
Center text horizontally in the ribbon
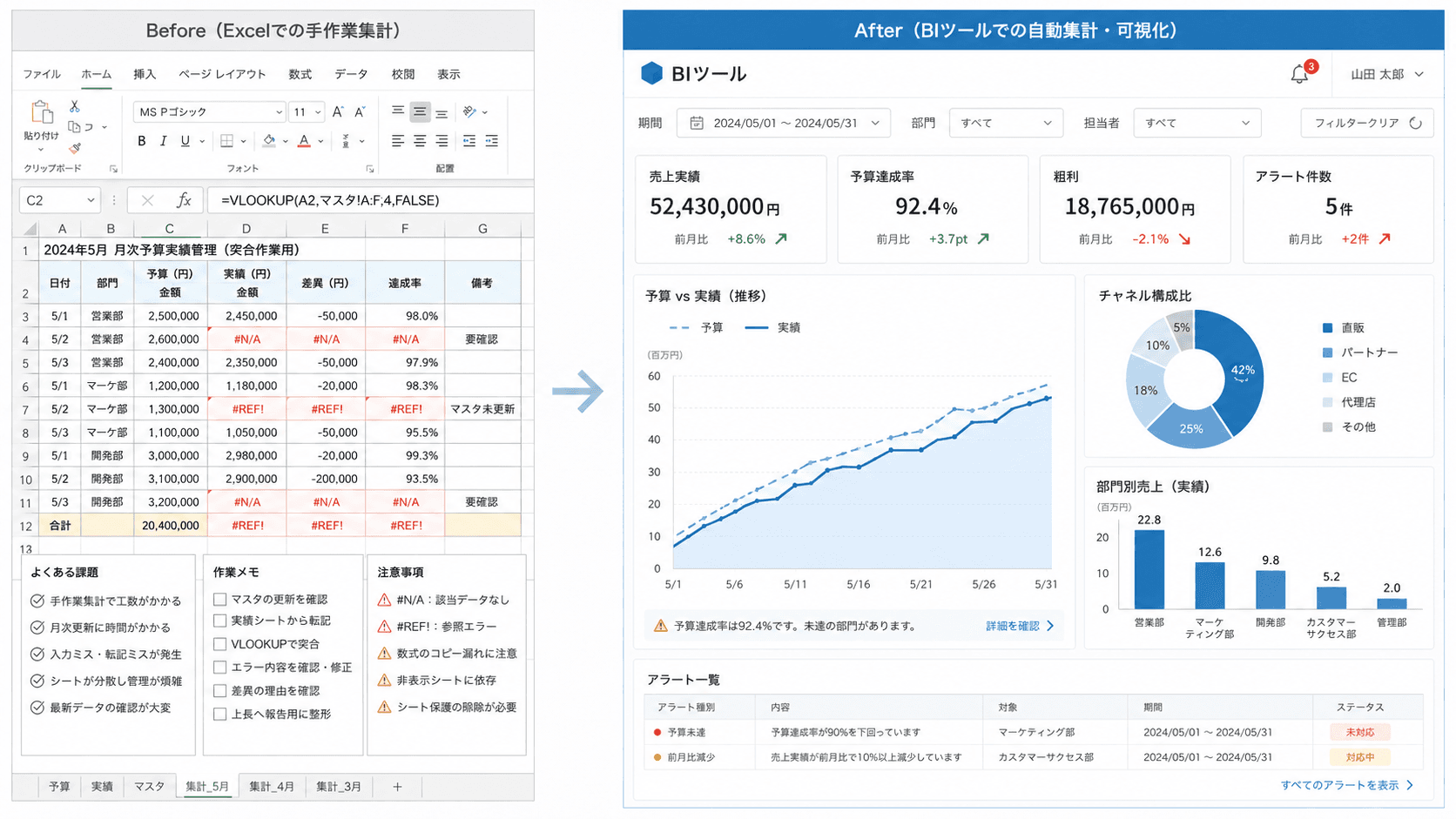pyautogui.click(x=420, y=141)
